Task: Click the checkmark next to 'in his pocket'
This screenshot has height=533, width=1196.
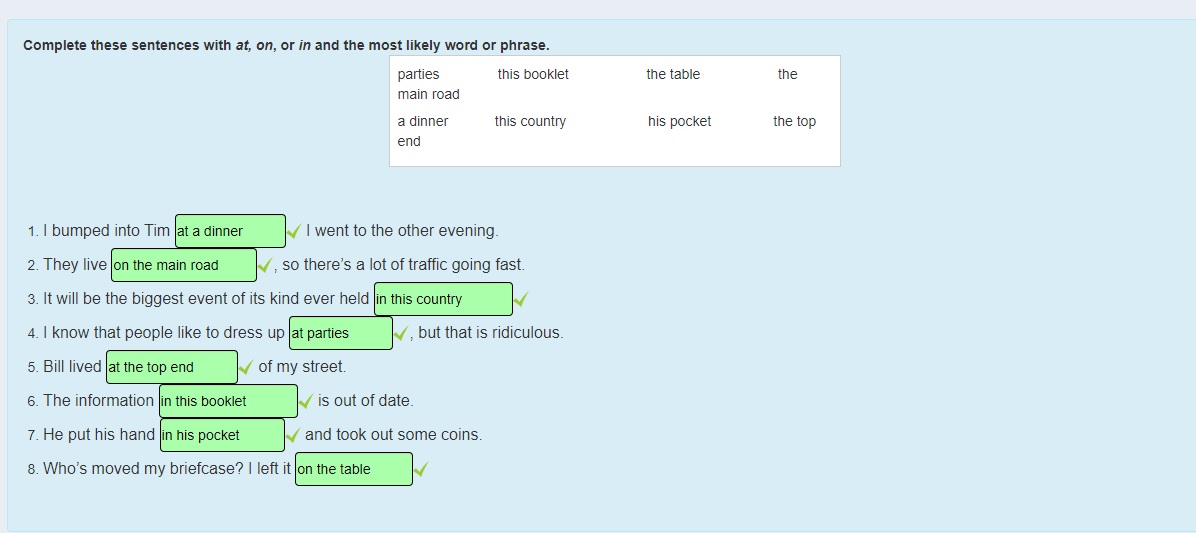Action: click(293, 435)
